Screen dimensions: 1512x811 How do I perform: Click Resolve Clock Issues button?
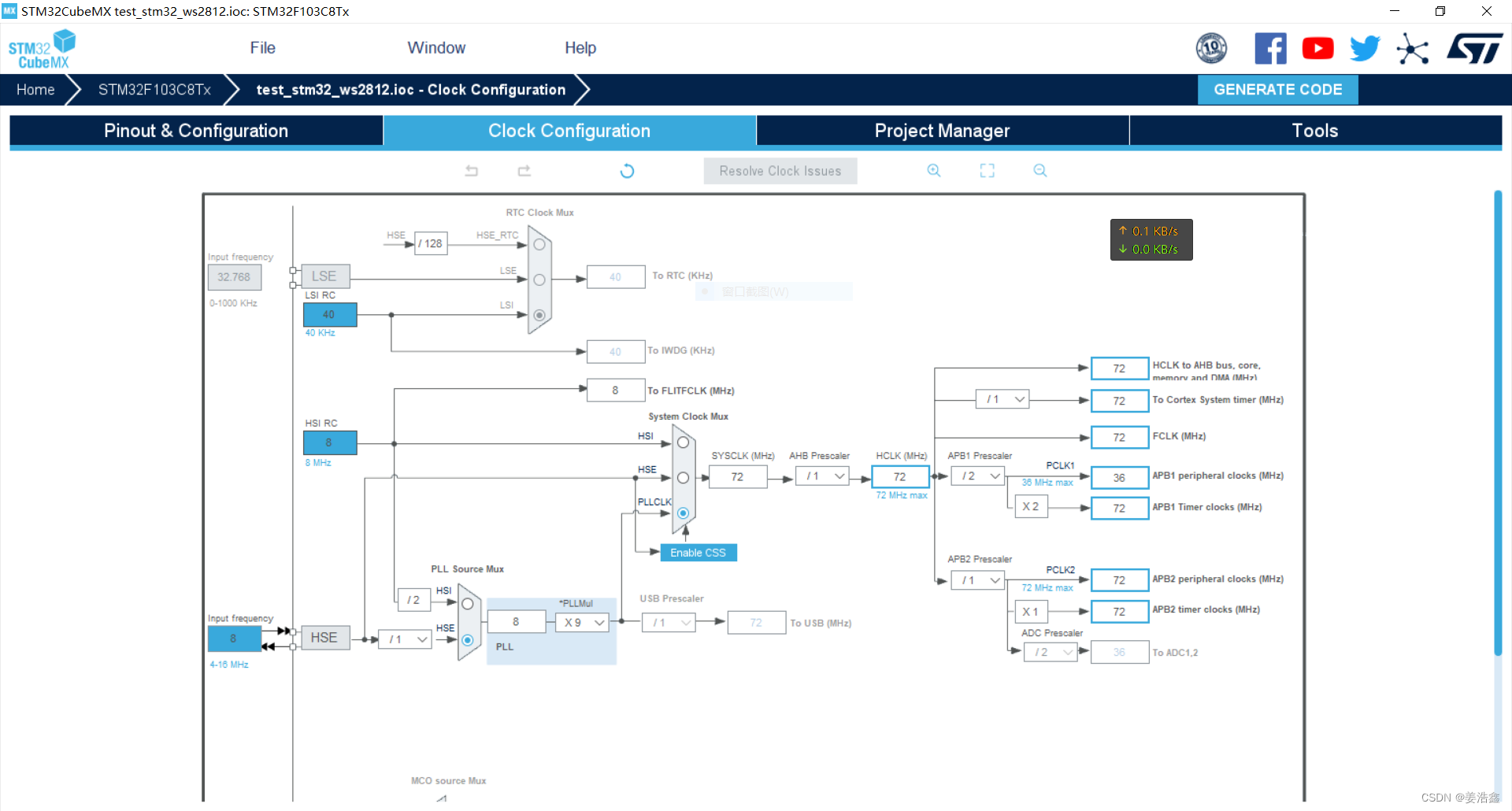coord(780,171)
